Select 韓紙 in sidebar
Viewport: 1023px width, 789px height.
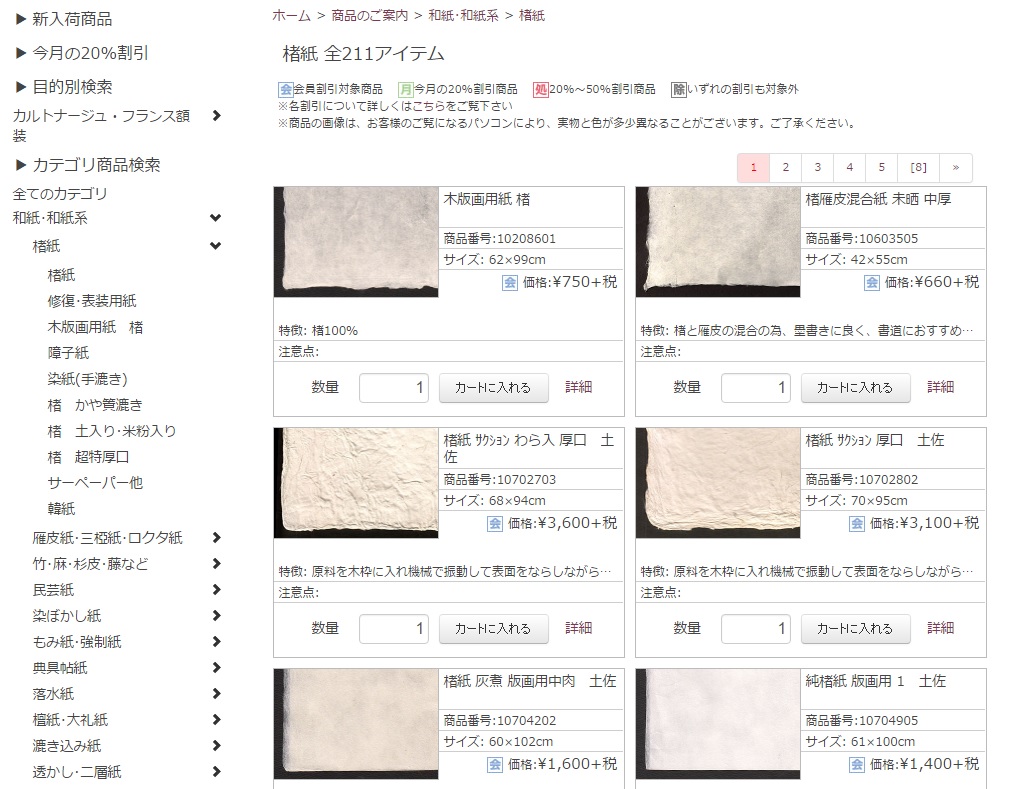point(61,509)
